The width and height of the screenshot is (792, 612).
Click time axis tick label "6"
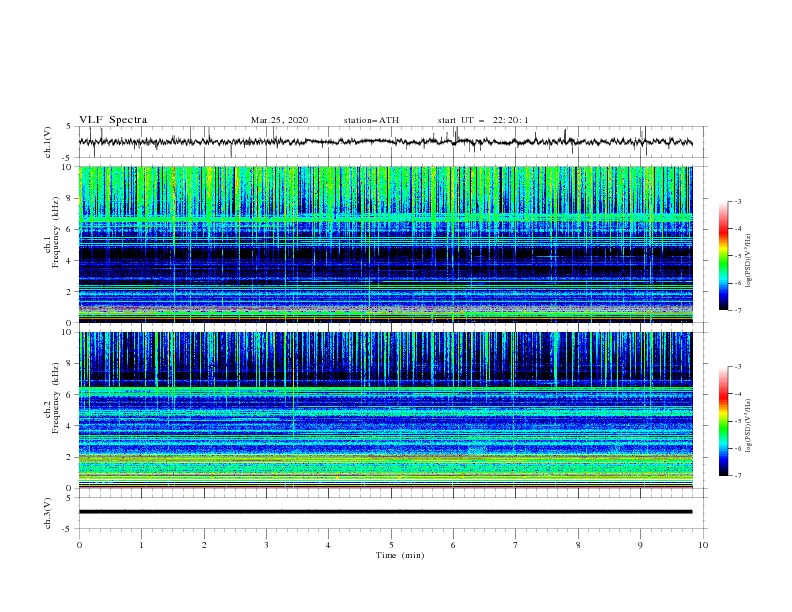(453, 545)
